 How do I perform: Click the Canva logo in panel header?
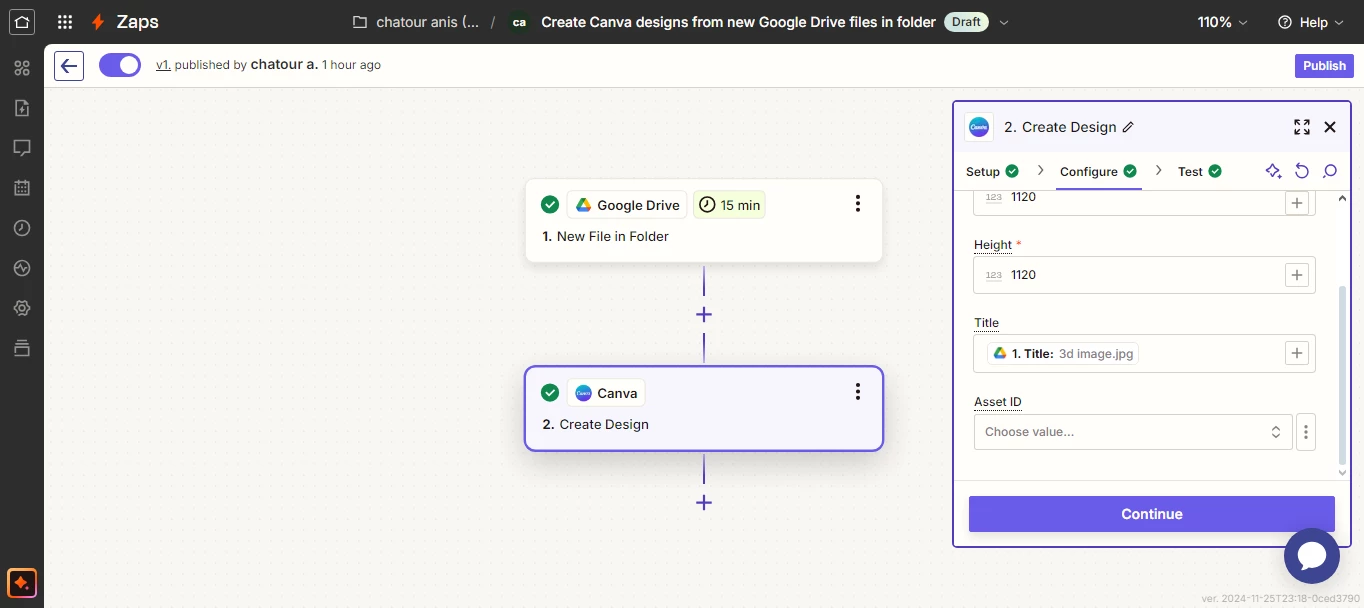[x=979, y=127]
